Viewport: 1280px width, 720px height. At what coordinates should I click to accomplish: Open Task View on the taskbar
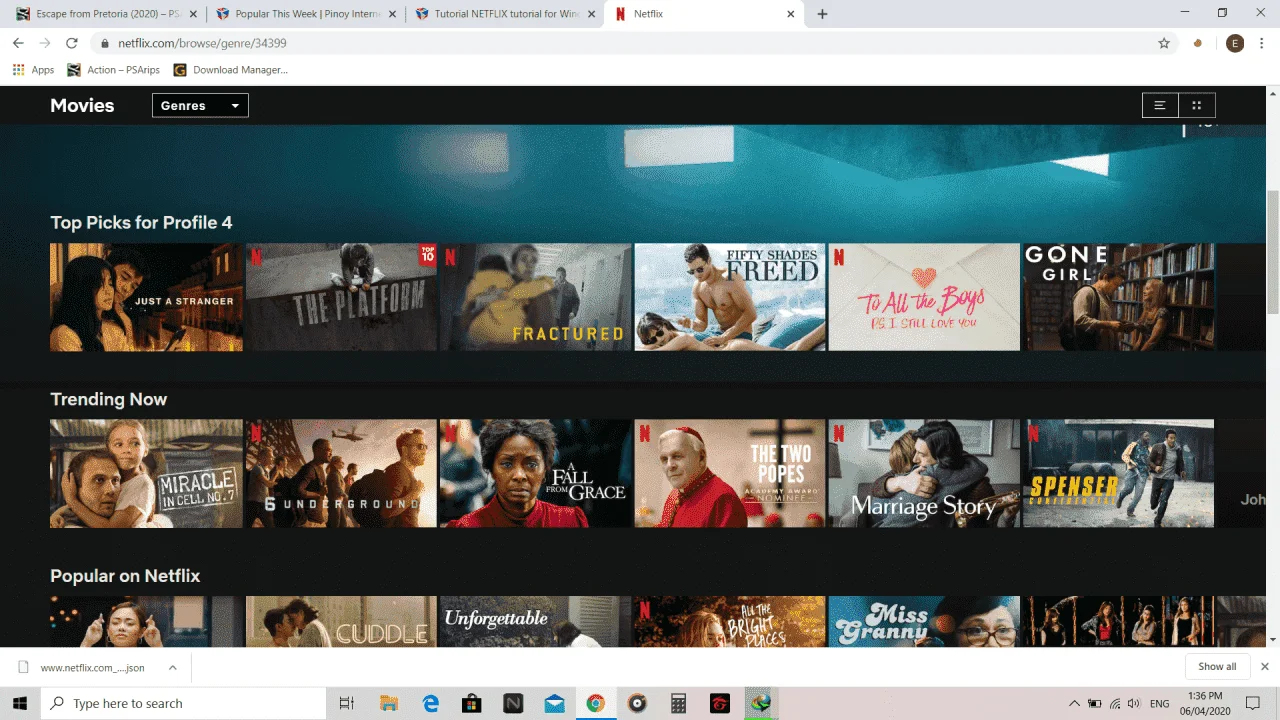point(347,703)
